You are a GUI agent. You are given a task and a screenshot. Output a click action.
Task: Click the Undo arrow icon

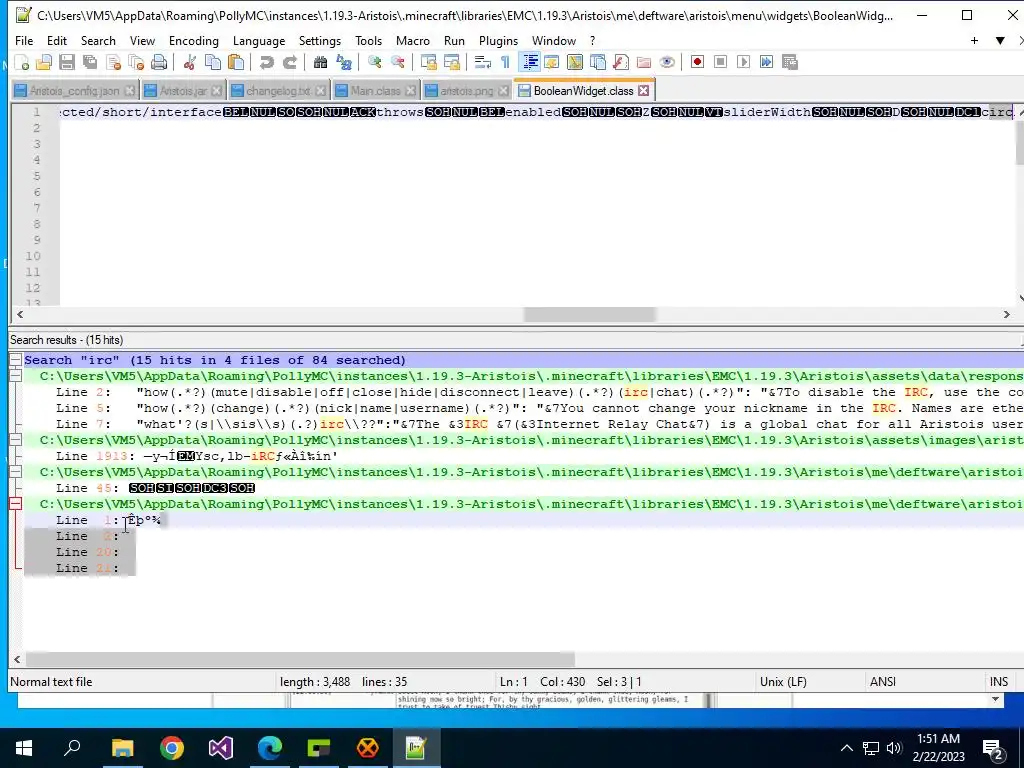tap(266, 63)
